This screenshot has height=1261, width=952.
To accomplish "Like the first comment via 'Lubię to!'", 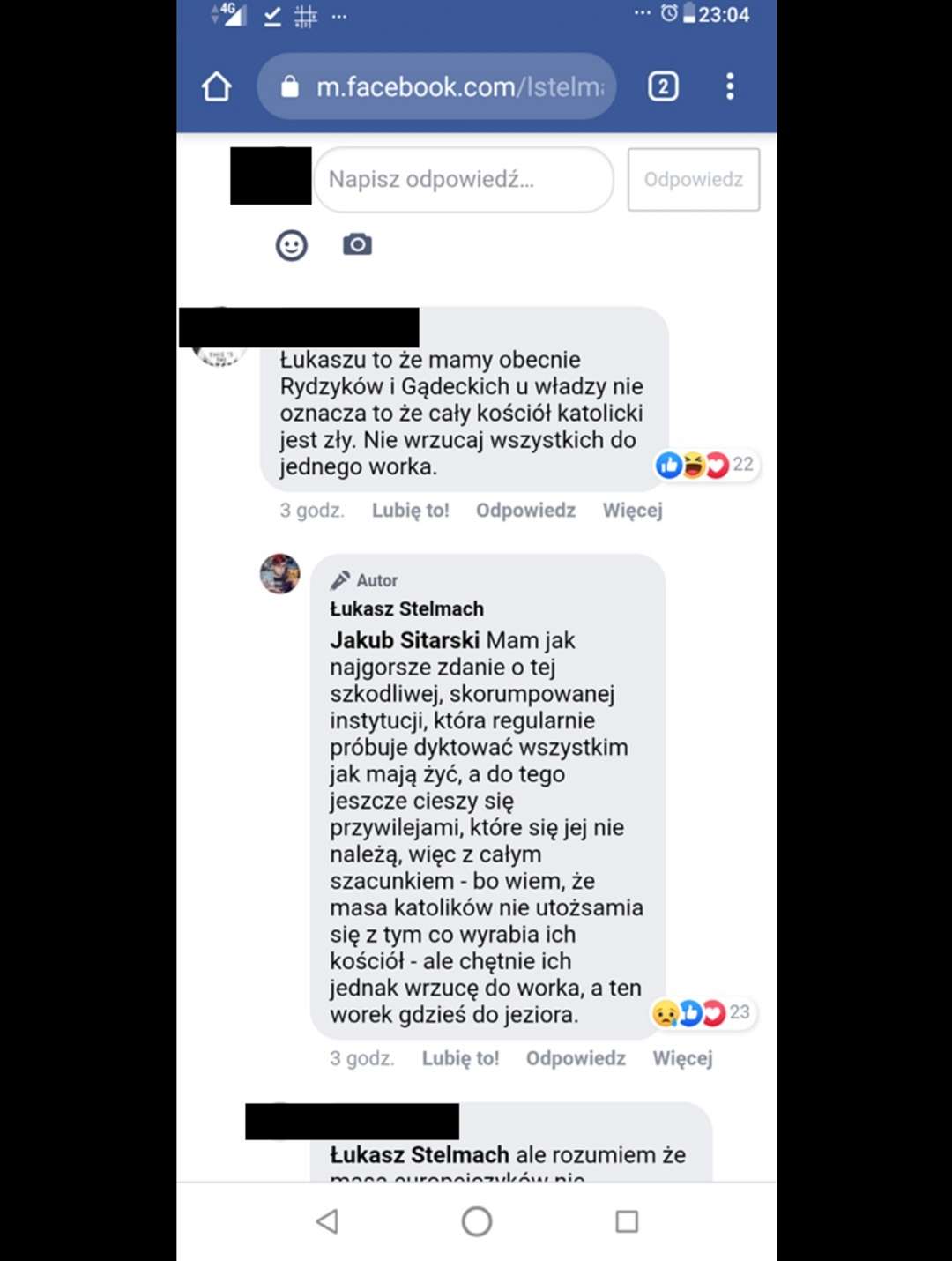I will (x=411, y=510).
